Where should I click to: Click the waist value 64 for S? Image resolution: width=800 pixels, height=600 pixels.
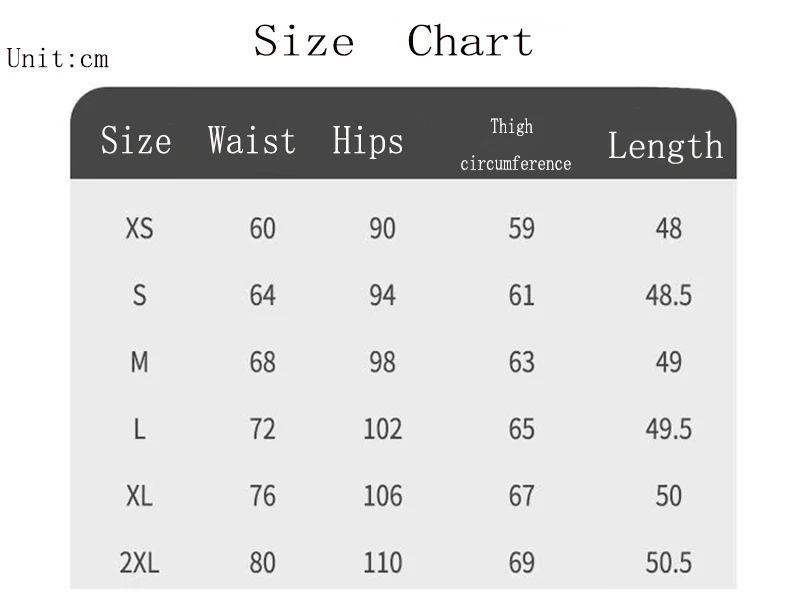262,295
